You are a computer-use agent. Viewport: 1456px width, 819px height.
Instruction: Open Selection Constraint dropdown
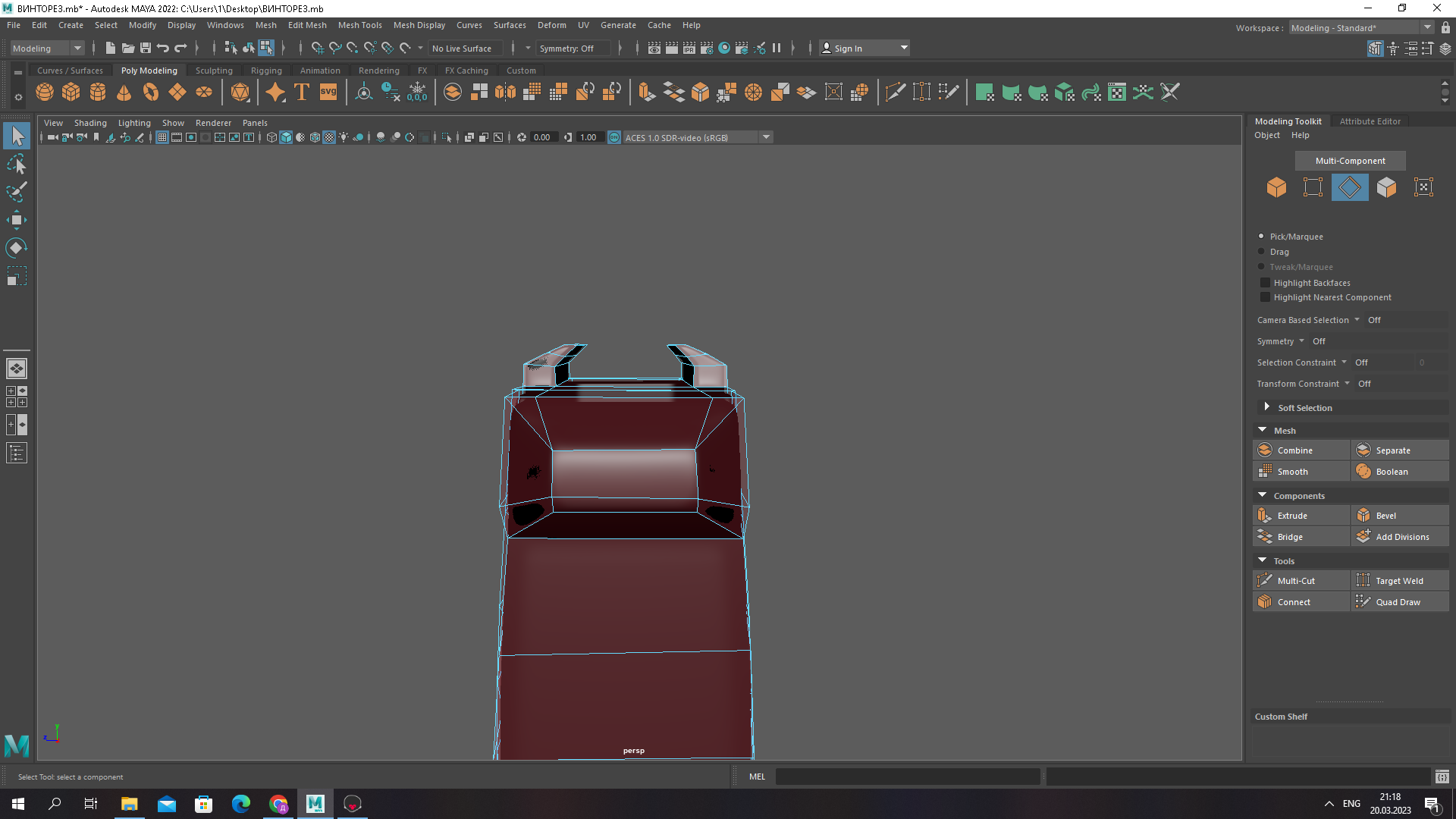pos(1302,362)
